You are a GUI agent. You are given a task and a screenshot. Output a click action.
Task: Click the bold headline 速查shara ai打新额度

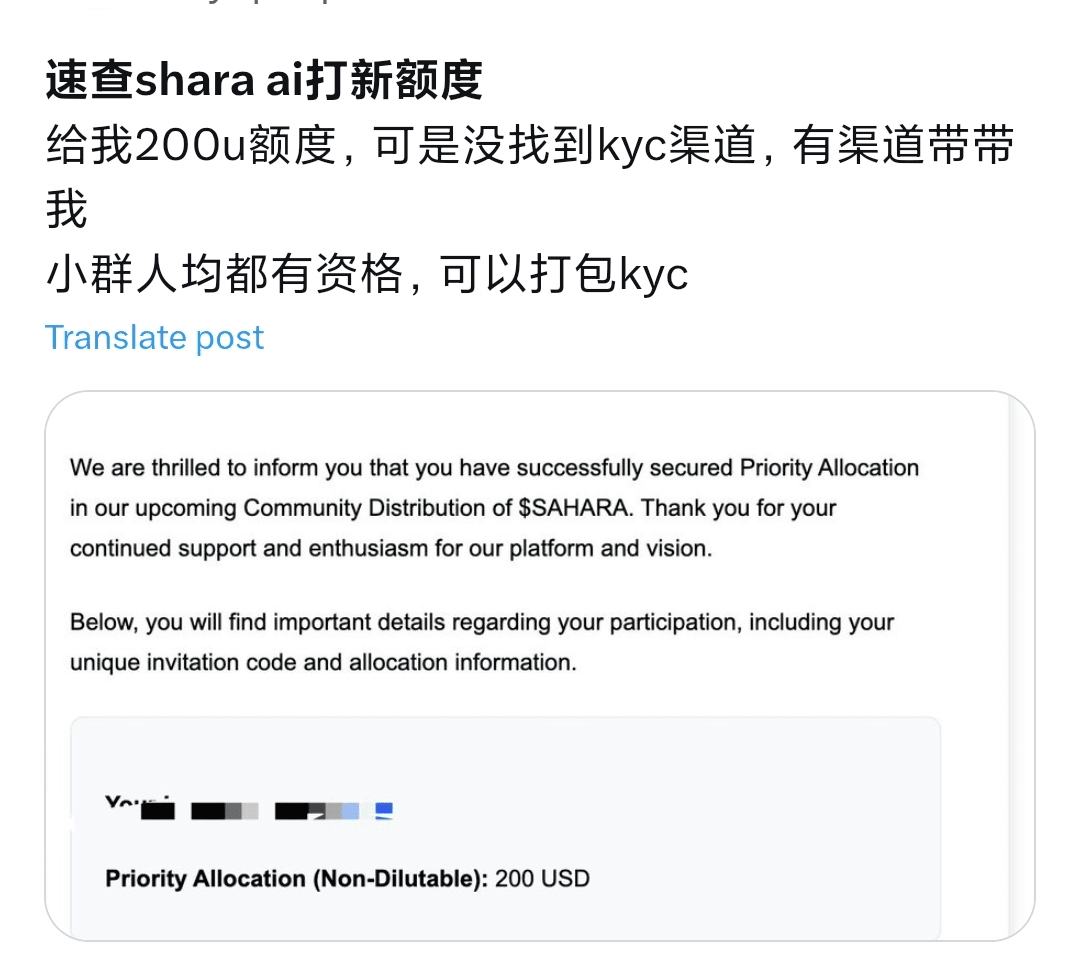tap(264, 82)
